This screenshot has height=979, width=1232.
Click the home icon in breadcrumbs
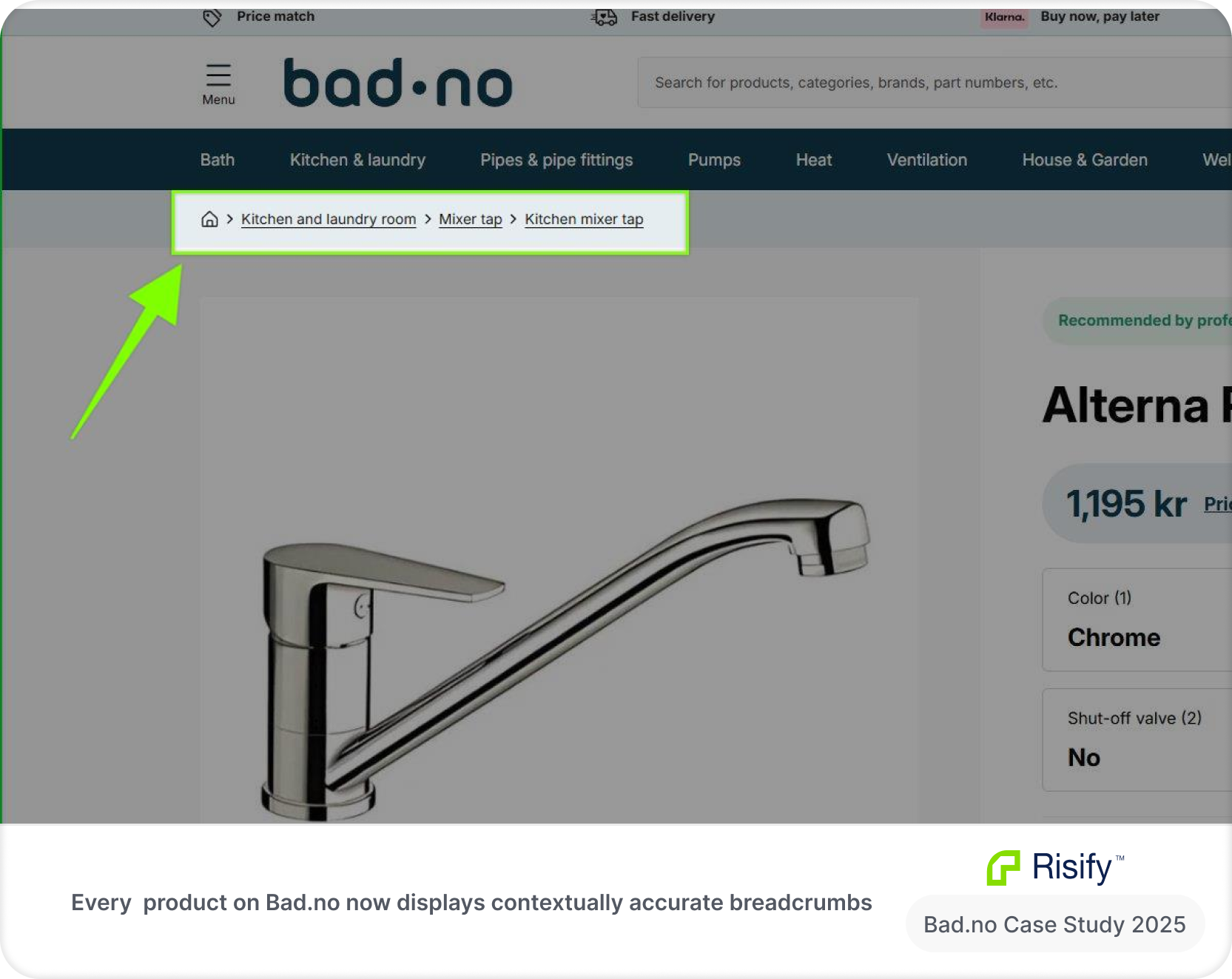point(209,219)
